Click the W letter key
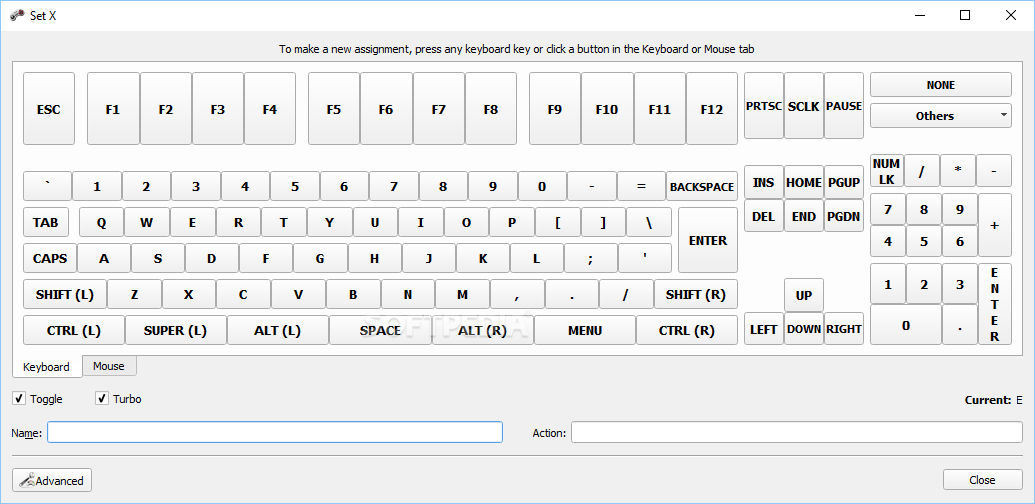Viewport: 1035px width, 504px height. (147, 222)
